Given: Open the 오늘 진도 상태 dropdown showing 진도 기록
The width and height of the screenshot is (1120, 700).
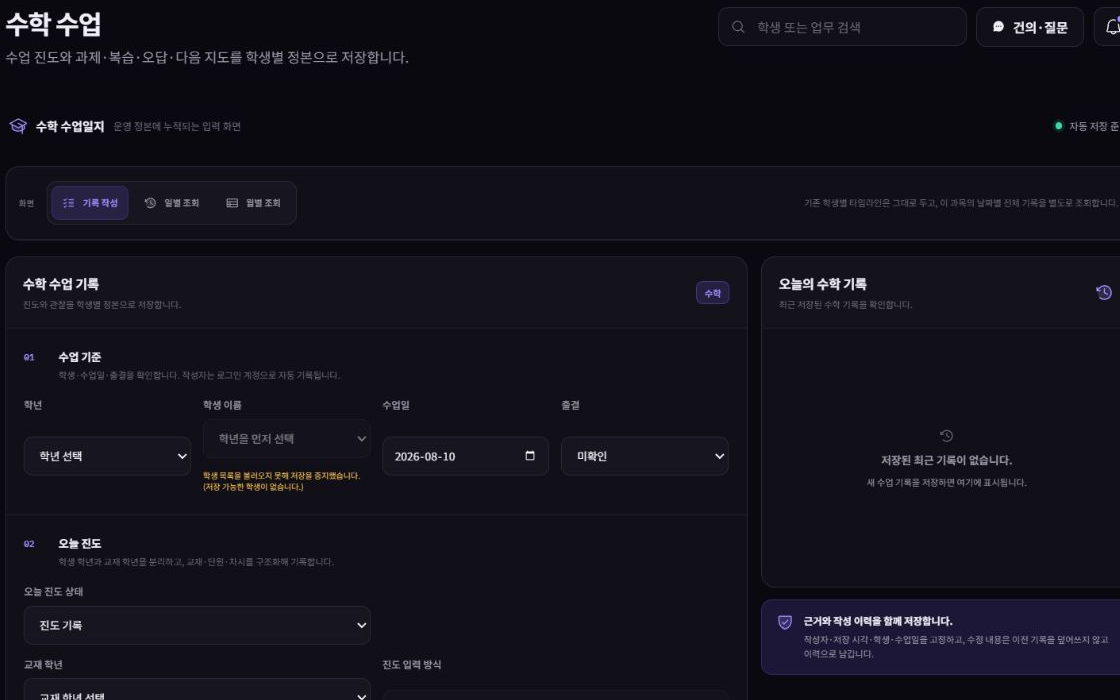Looking at the screenshot, I should click(197, 625).
